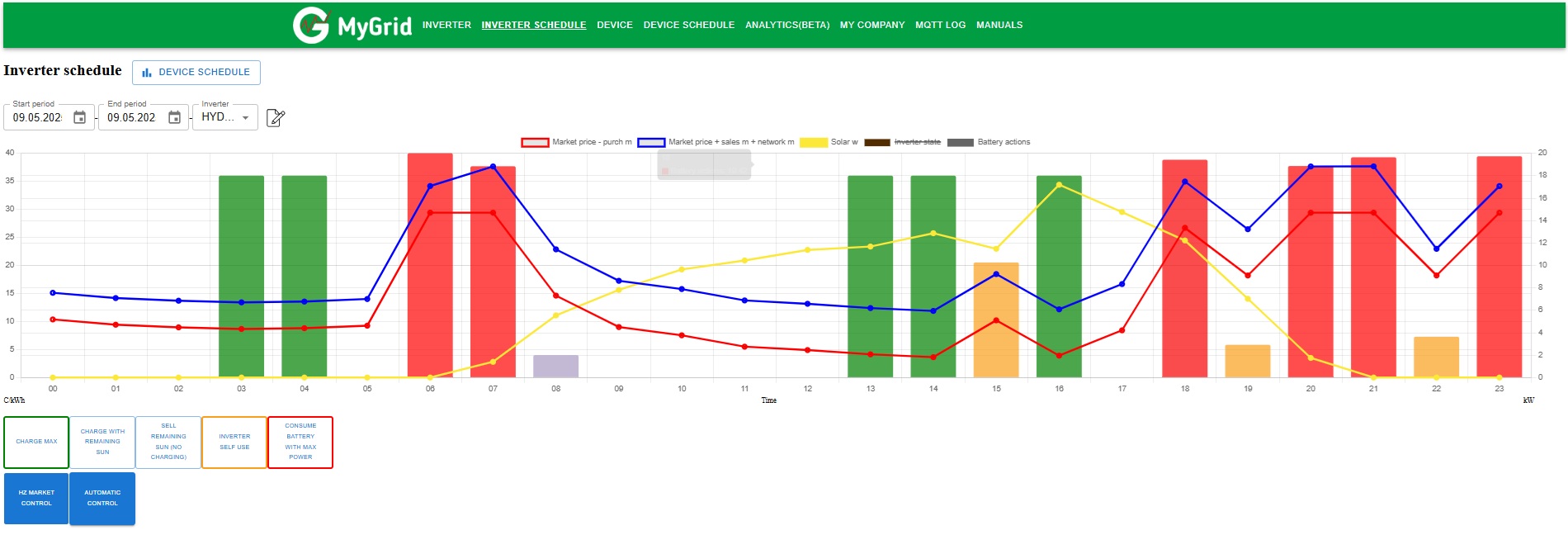Click the bar chart icon in Device Schedule button
This screenshot has width=1568, height=535.
tap(147, 73)
